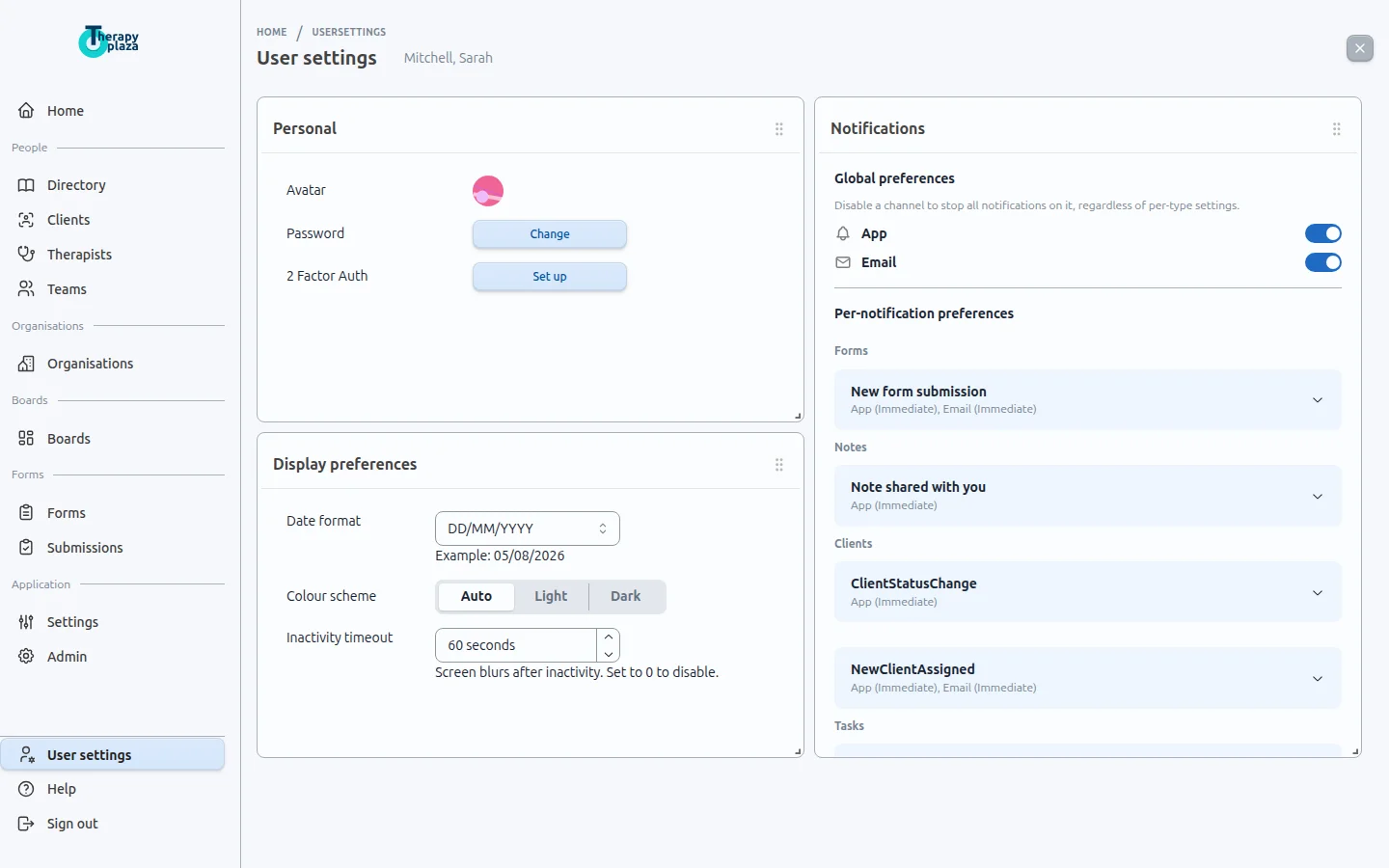The image size is (1389, 868).
Task: Open the Date format dropdown
Action: click(528, 529)
